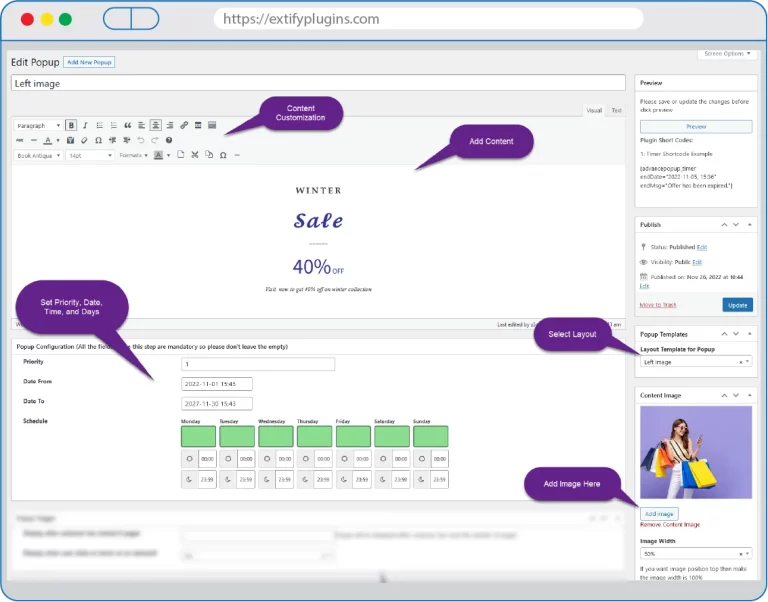This screenshot has width=768, height=602.
Task: Open the Book Antiqua font family dropdown
Action: tap(39, 155)
